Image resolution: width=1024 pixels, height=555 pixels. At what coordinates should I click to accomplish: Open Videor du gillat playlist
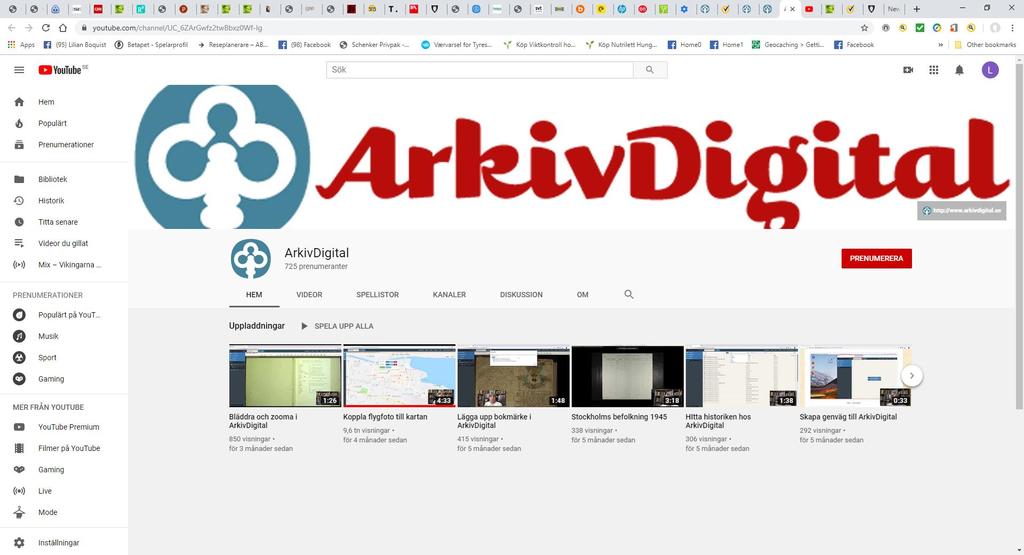(x=64, y=244)
